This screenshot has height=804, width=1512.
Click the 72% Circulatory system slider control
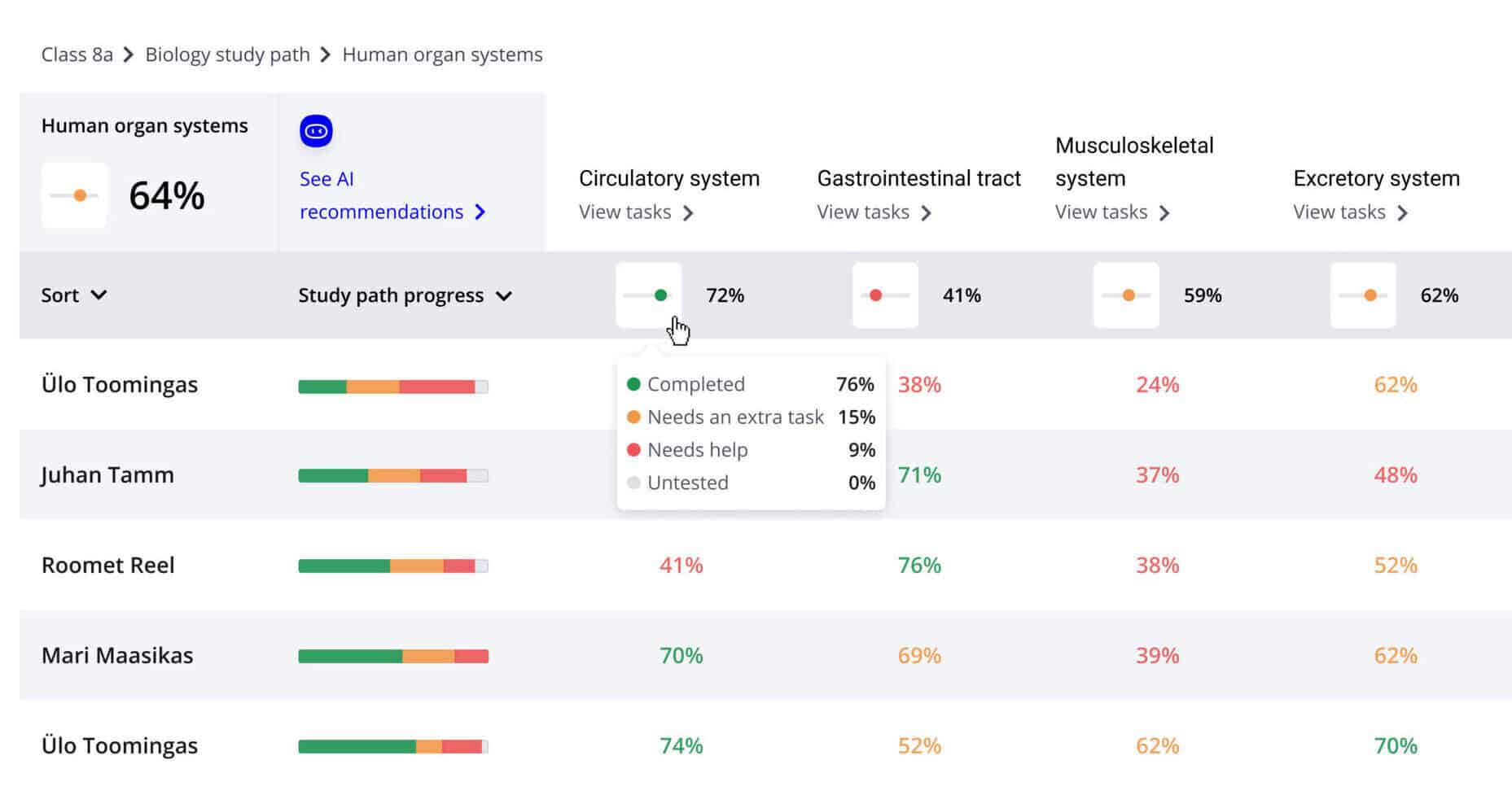(x=649, y=295)
